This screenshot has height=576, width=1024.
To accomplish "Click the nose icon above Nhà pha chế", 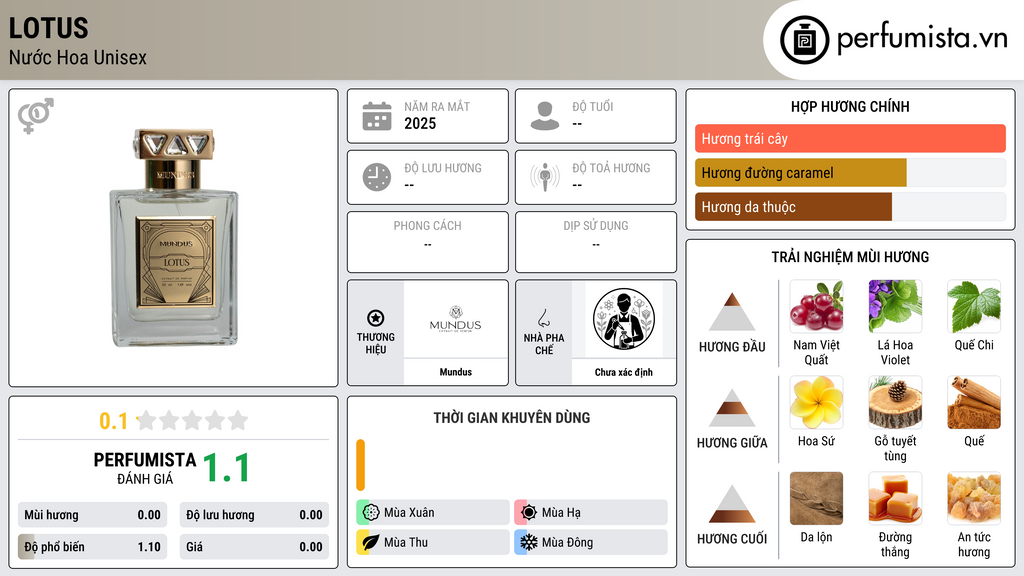I will click(x=543, y=318).
